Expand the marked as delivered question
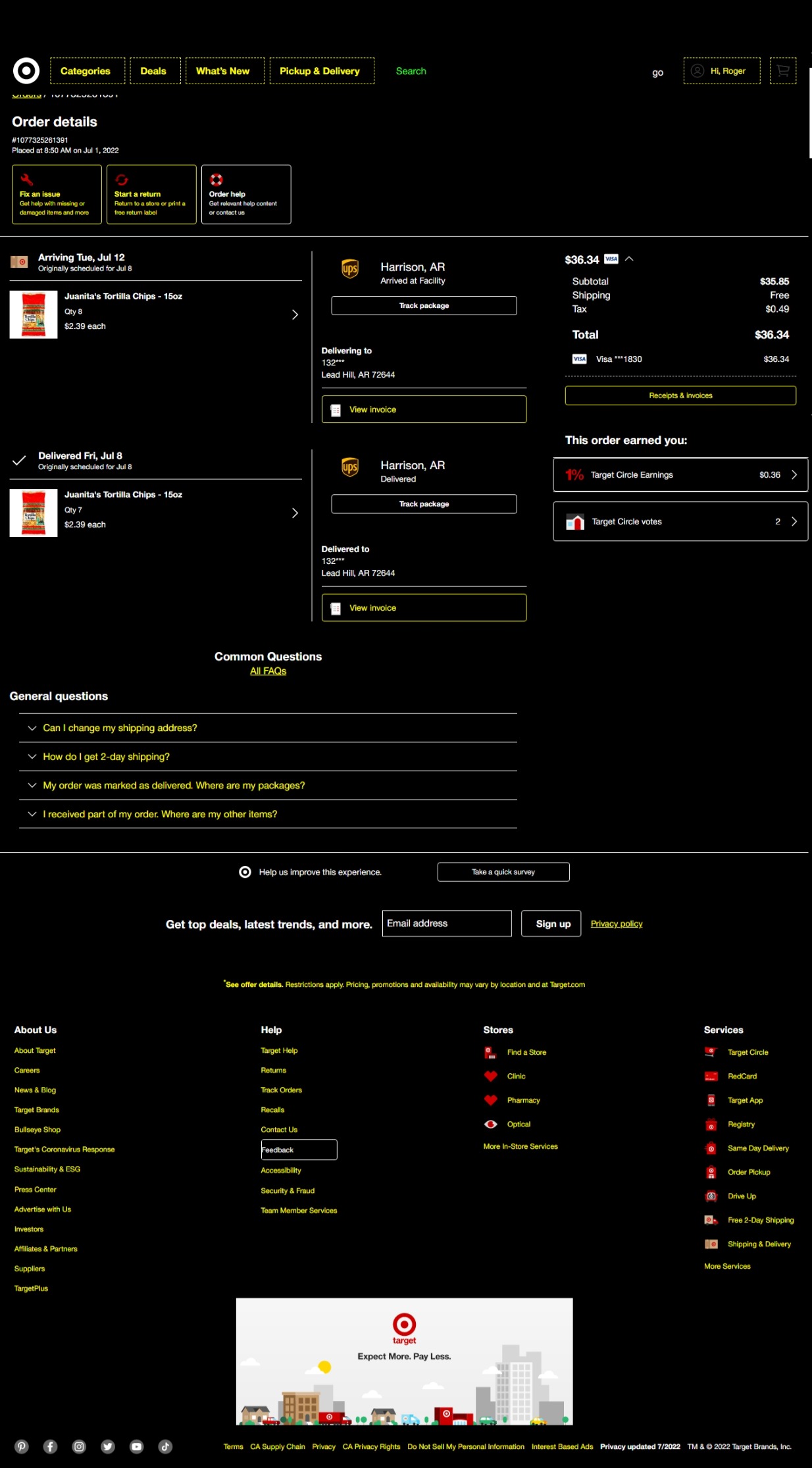Image resolution: width=812 pixels, height=1468 pixels. [x=174, y=786]
